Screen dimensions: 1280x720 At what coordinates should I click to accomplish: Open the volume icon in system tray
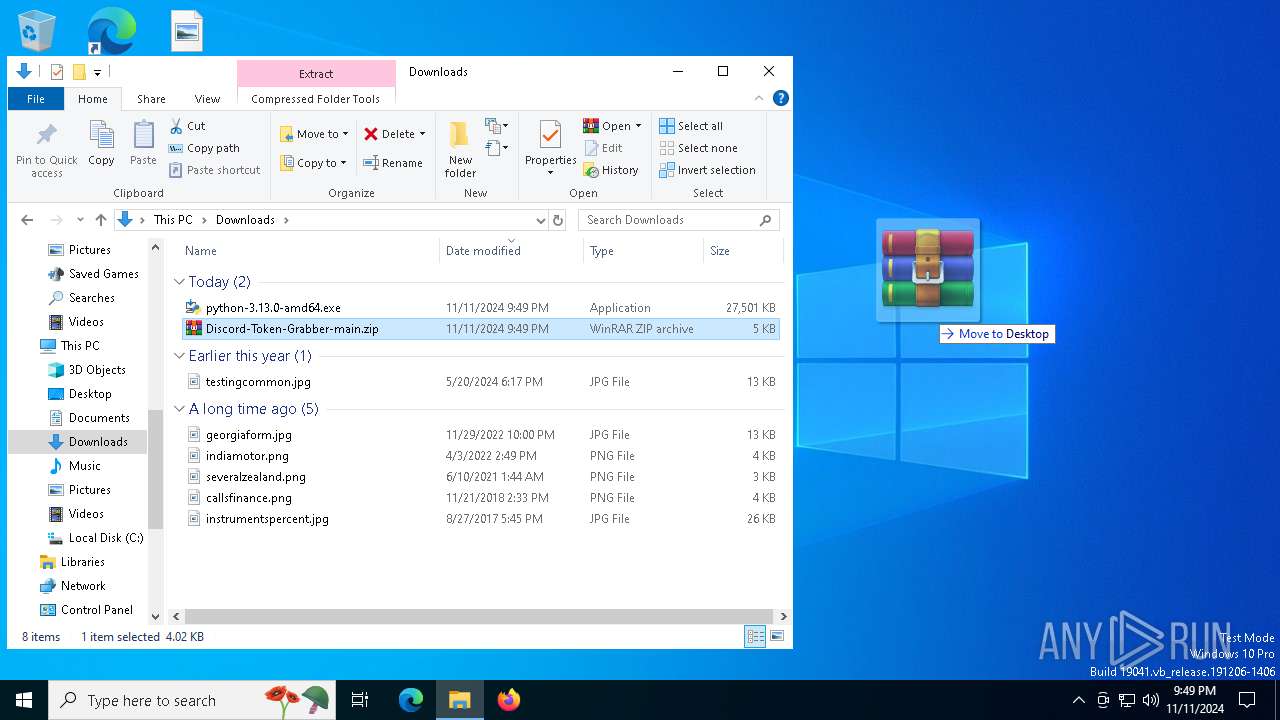1150,700
